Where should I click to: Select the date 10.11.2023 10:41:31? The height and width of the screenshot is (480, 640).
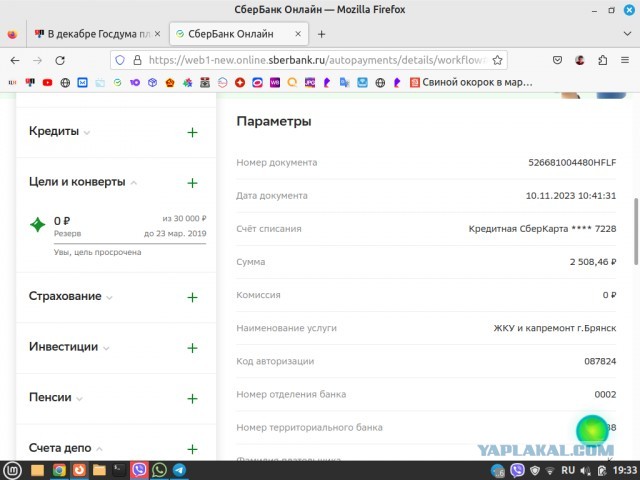(571, 196)
